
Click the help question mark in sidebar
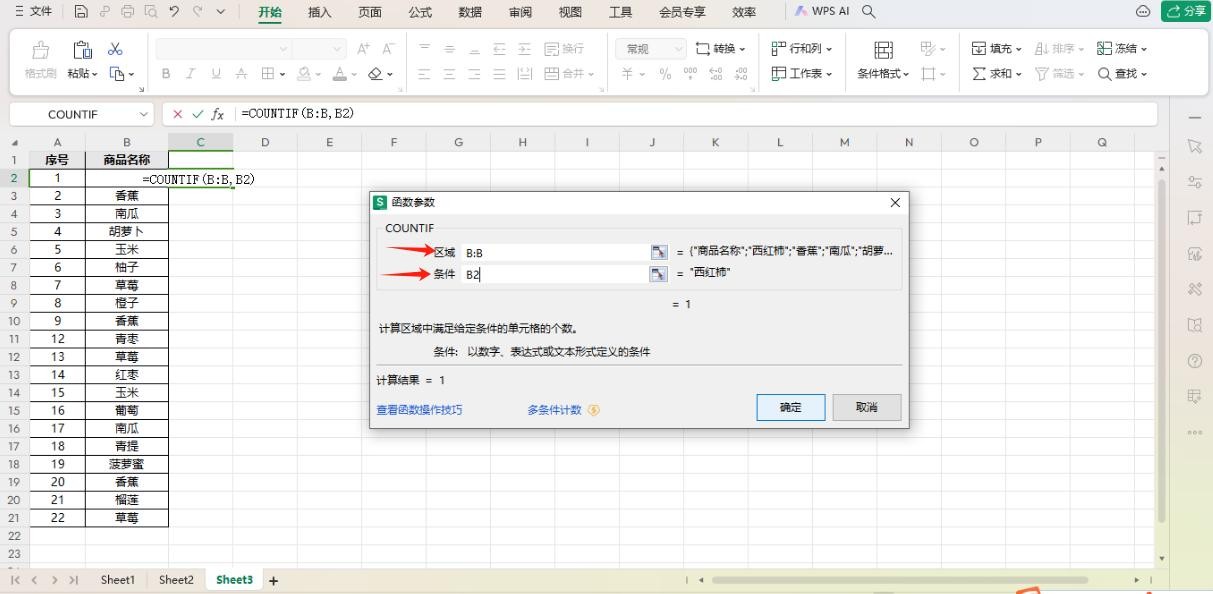tap(1194, 360)
